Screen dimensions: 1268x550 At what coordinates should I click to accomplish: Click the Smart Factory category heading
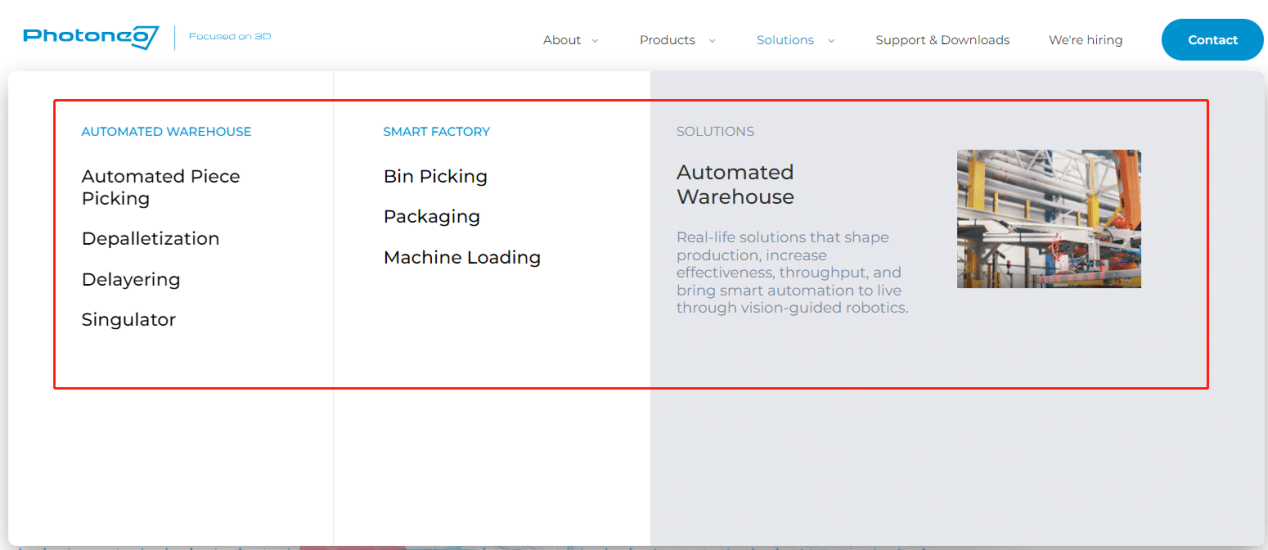pos(436,132)
